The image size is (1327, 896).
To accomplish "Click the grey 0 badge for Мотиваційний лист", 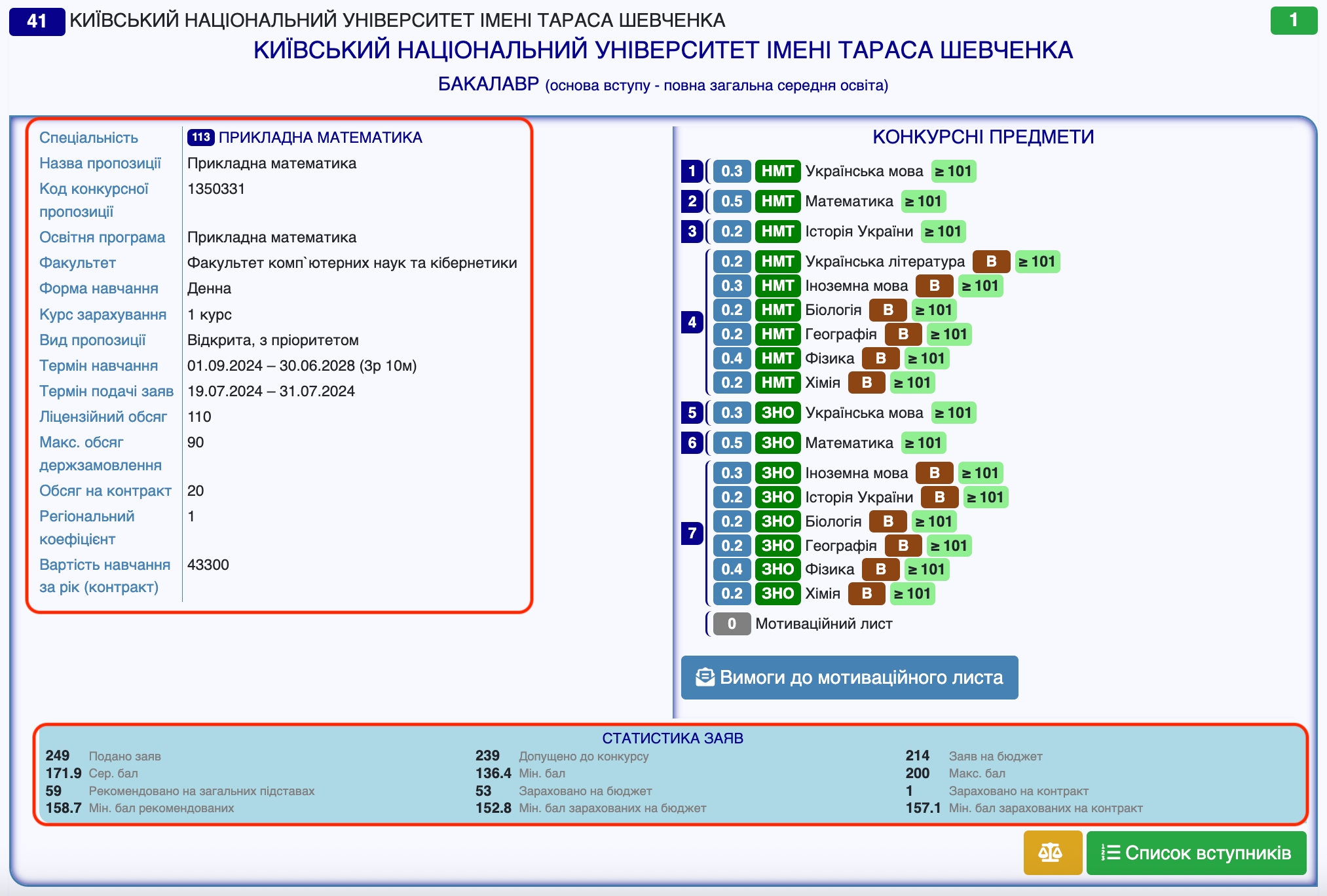I will pyautogui.click(x=732, y=624).
